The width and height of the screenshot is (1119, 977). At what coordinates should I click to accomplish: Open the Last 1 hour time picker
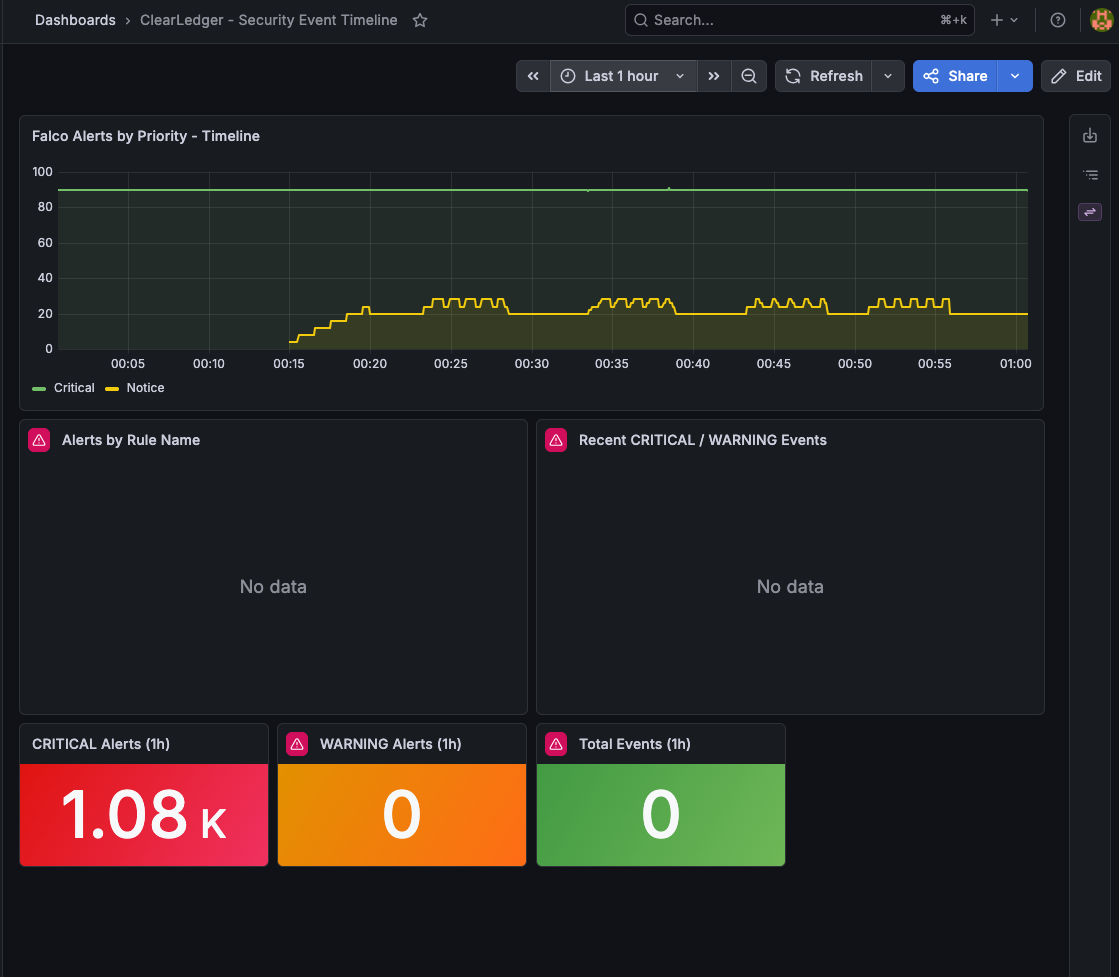[623, 76]
